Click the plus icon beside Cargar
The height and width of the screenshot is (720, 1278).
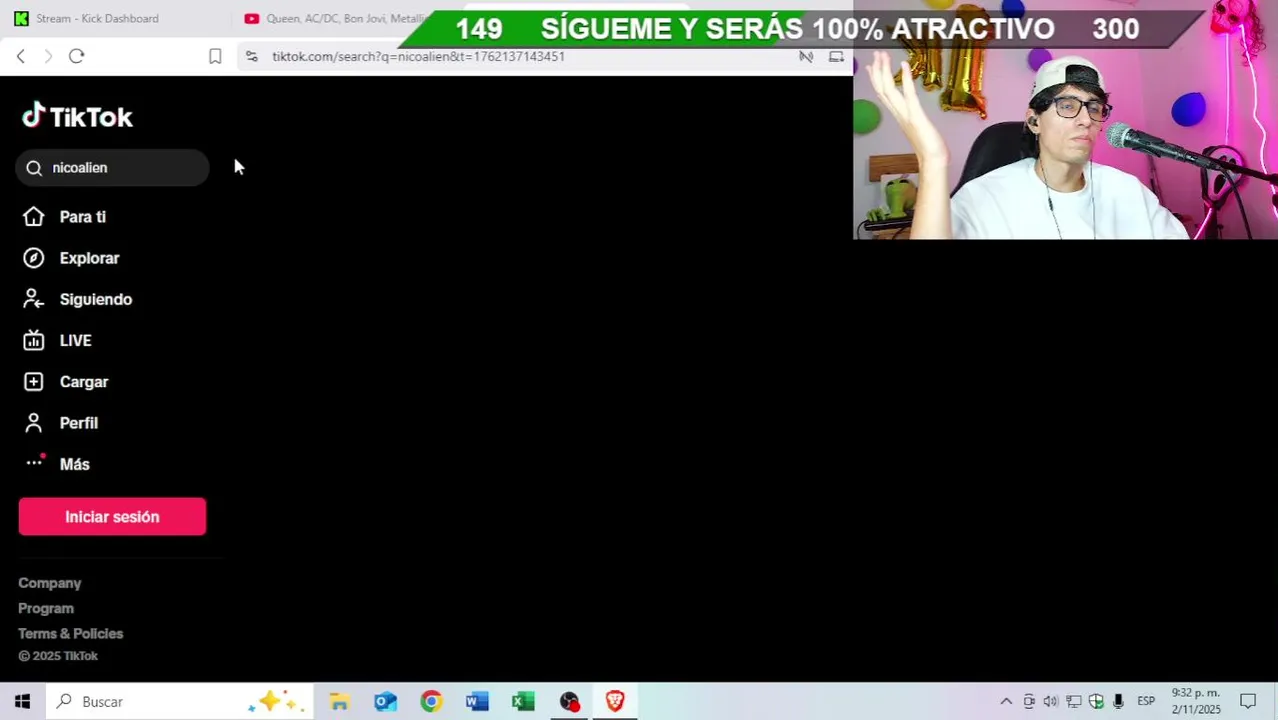[x=34, y=382]
